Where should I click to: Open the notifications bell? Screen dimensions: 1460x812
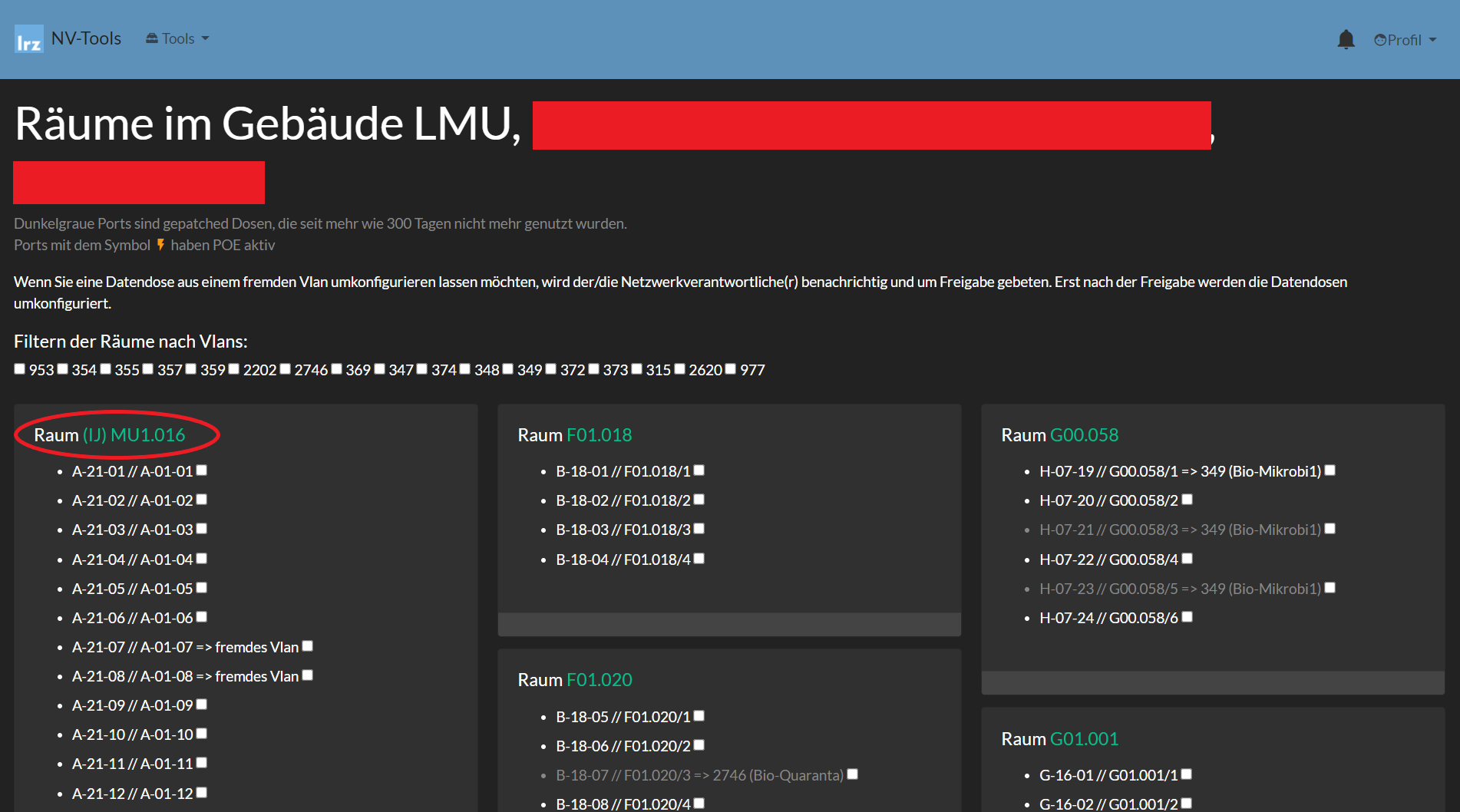pos(1346,39)
